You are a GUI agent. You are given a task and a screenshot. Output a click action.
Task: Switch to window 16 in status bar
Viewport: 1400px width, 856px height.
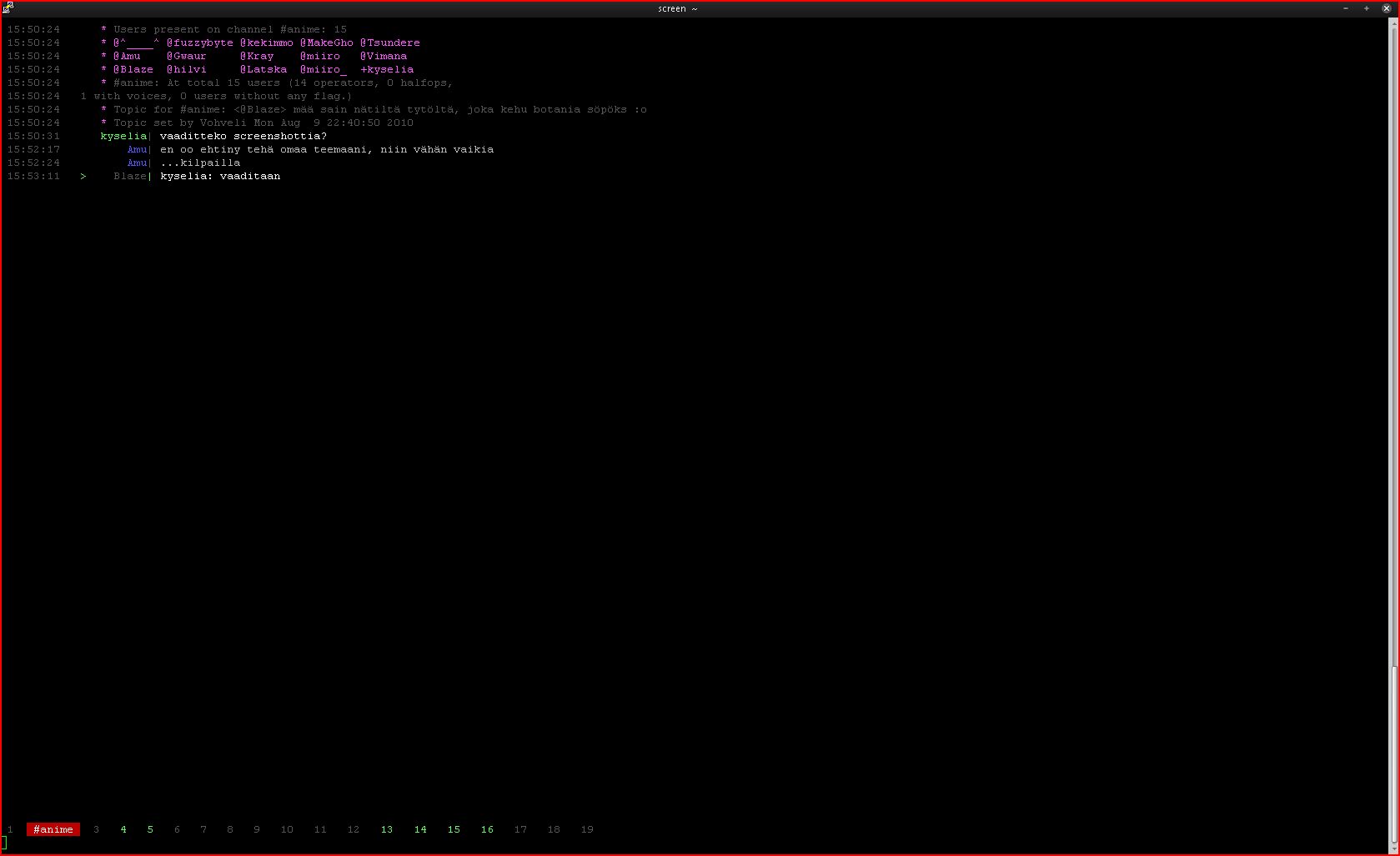[x=487, y=829]
